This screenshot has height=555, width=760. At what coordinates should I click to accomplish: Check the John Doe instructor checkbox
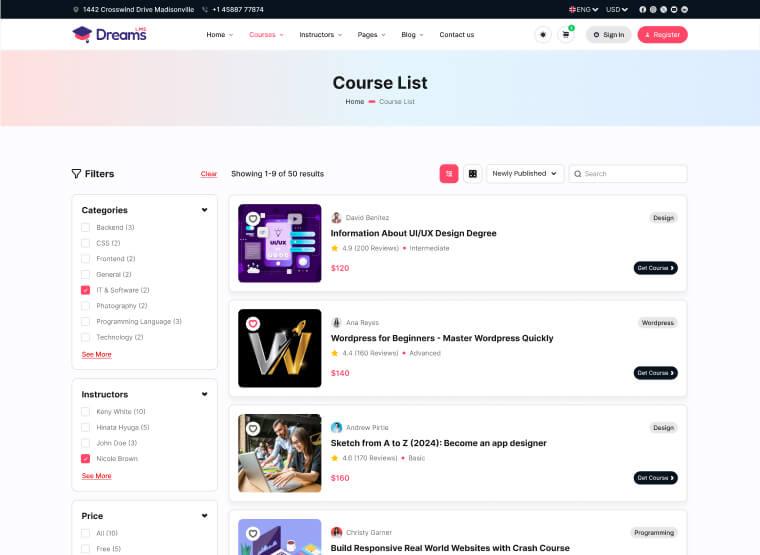tap(85, 443)
